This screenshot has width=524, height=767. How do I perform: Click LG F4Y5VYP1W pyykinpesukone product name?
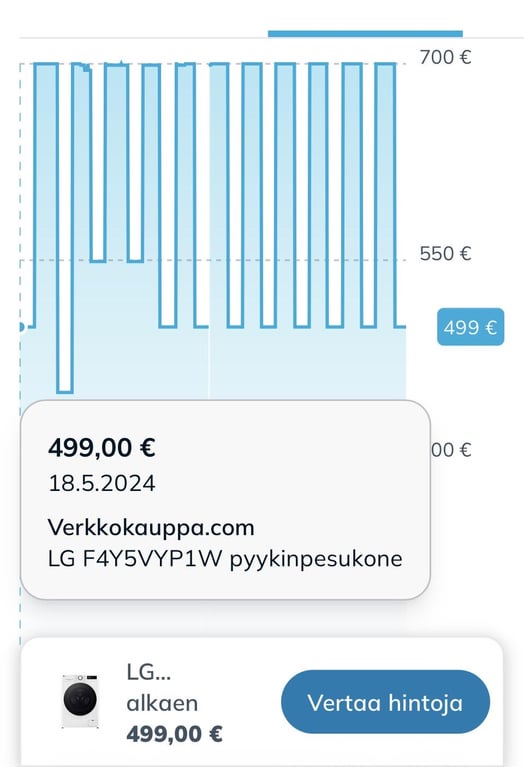click(225, 559)
